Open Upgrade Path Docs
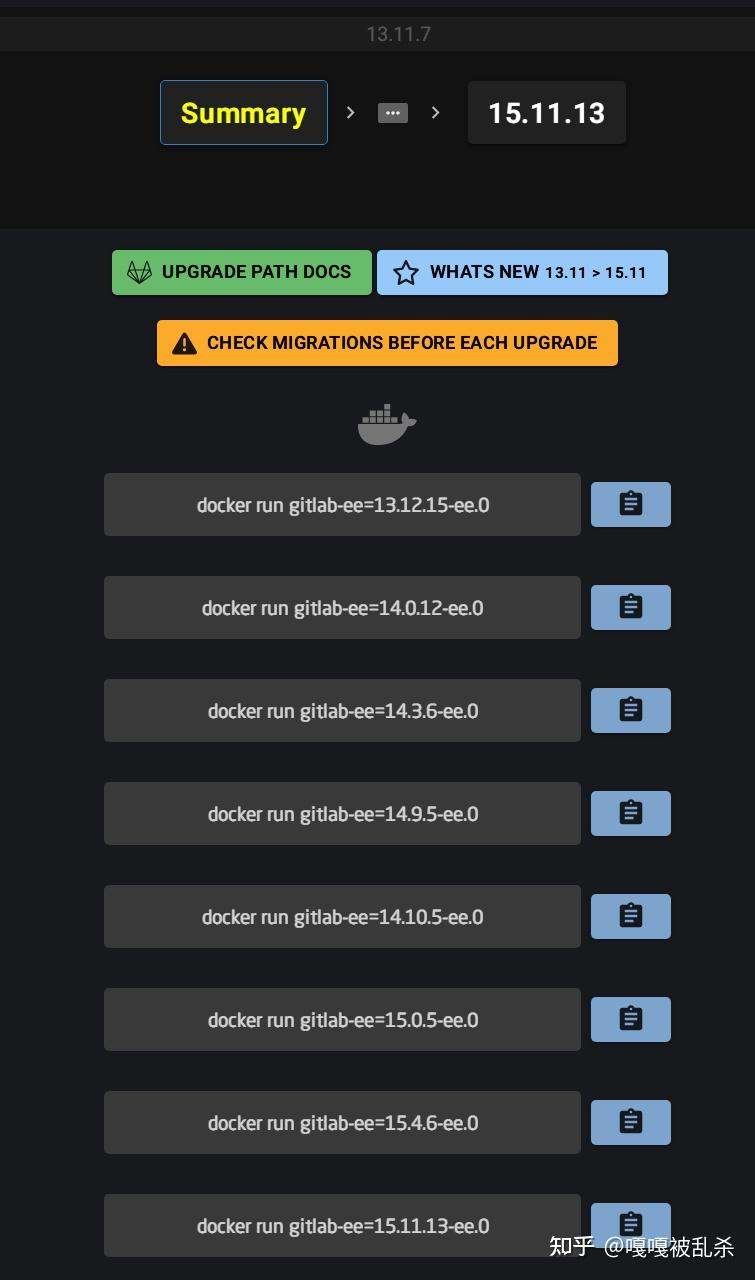This screenshot has width=755, height=1280. pos(241,272)
